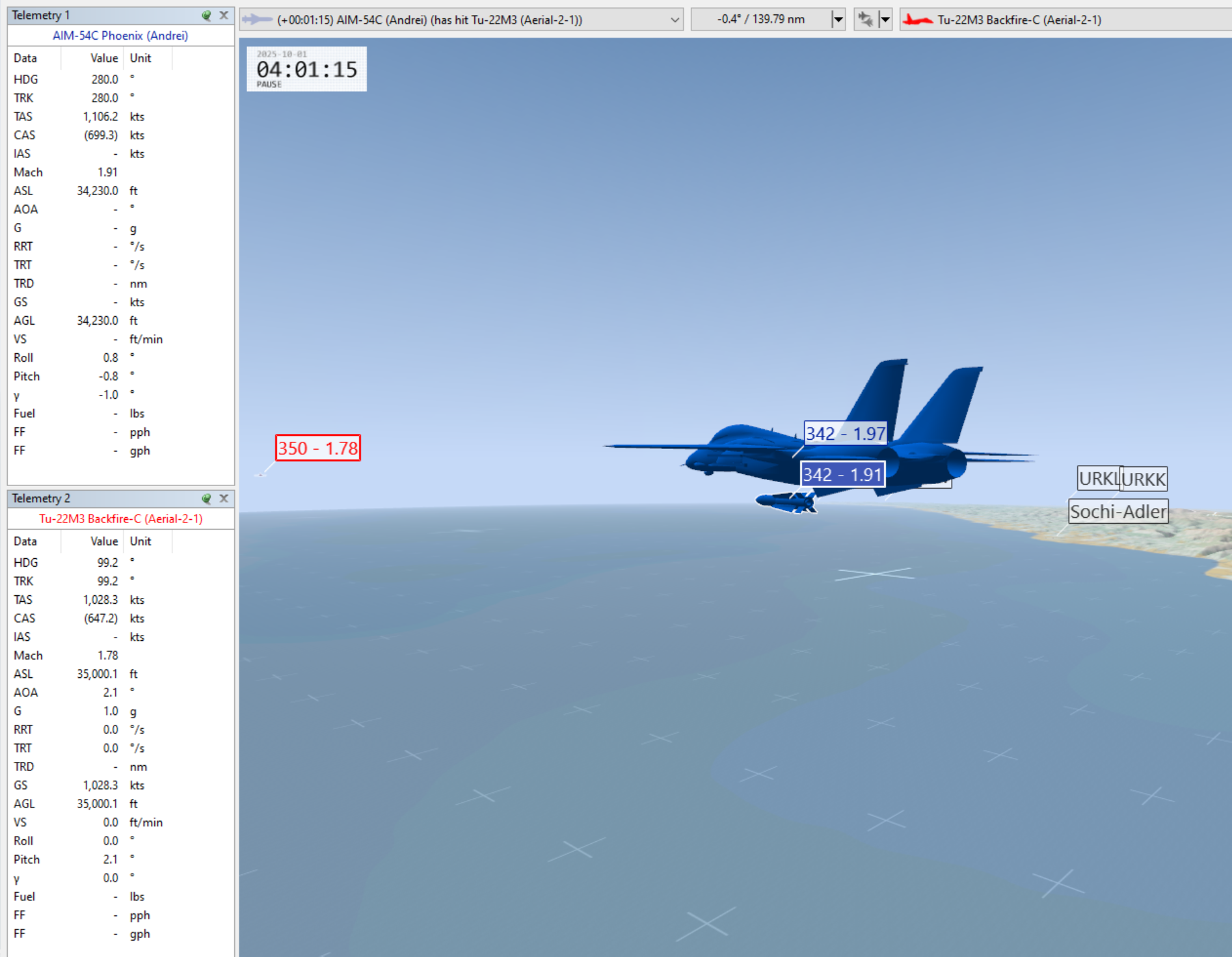Click the 04:01:15 clock overlay
This screenshot has height=957, width=1232.
(306, 69)
